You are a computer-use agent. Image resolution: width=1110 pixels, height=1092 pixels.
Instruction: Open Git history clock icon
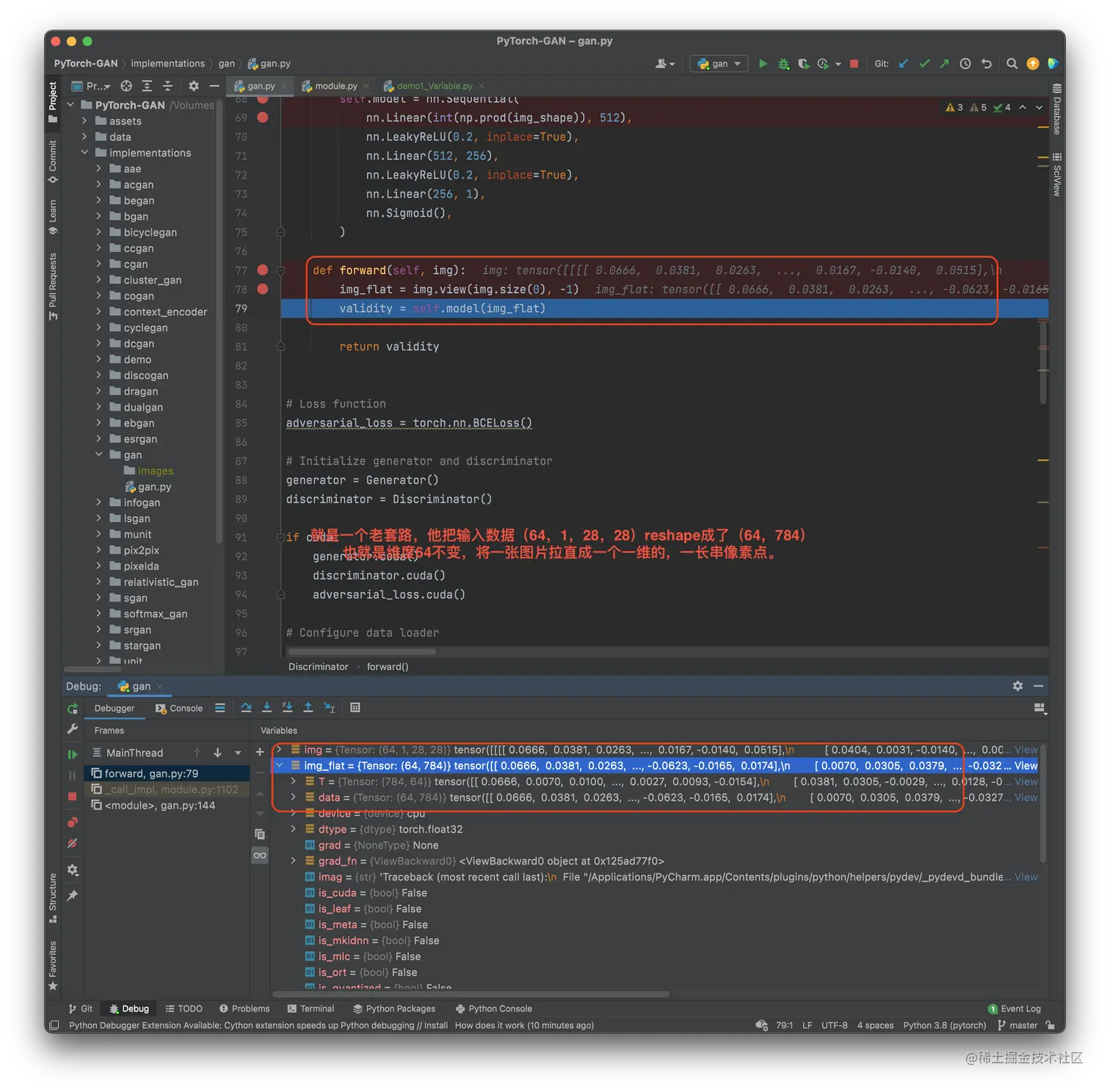point(965,64)
